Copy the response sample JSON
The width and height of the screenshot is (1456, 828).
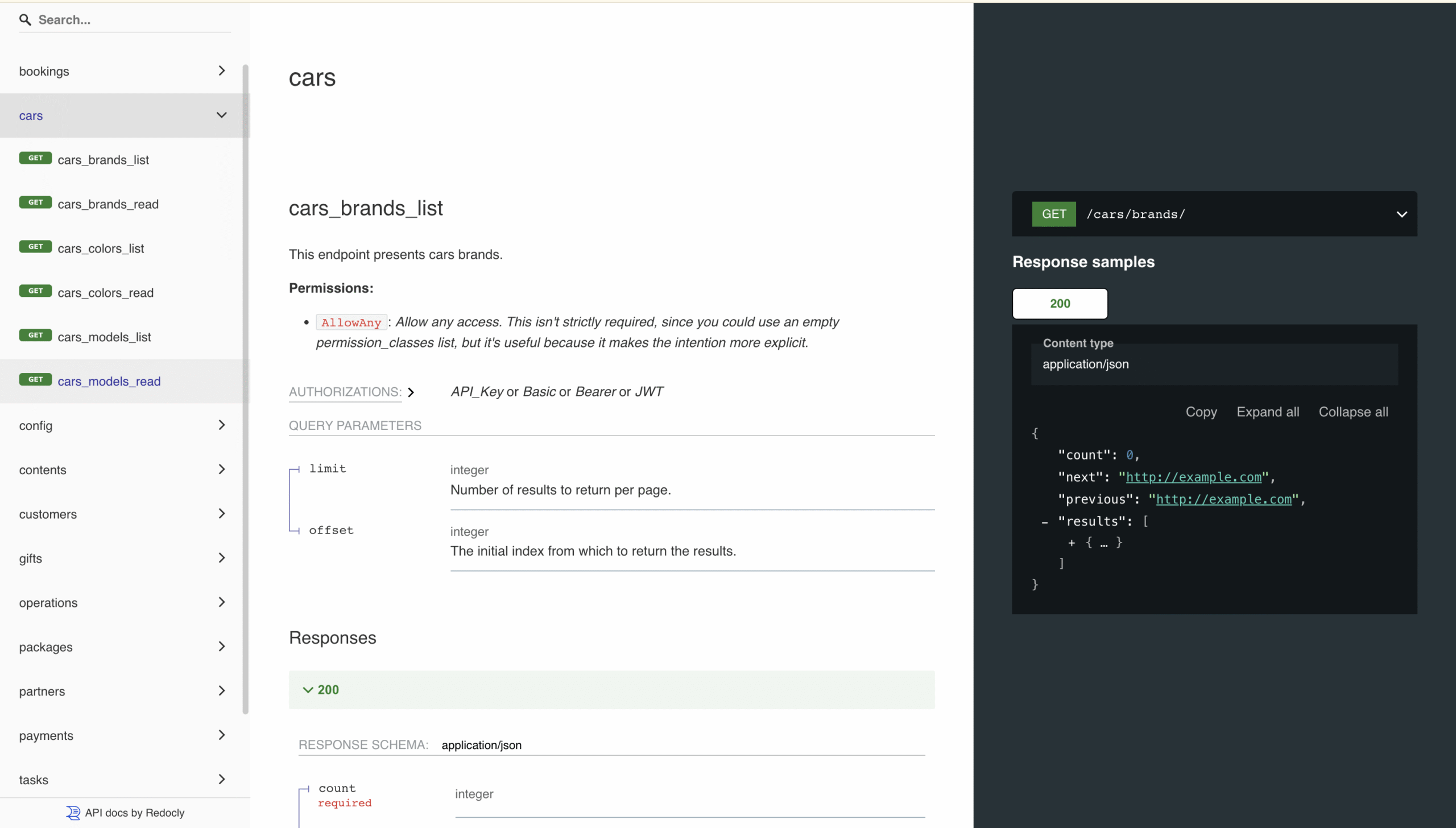coord(1201,412)
